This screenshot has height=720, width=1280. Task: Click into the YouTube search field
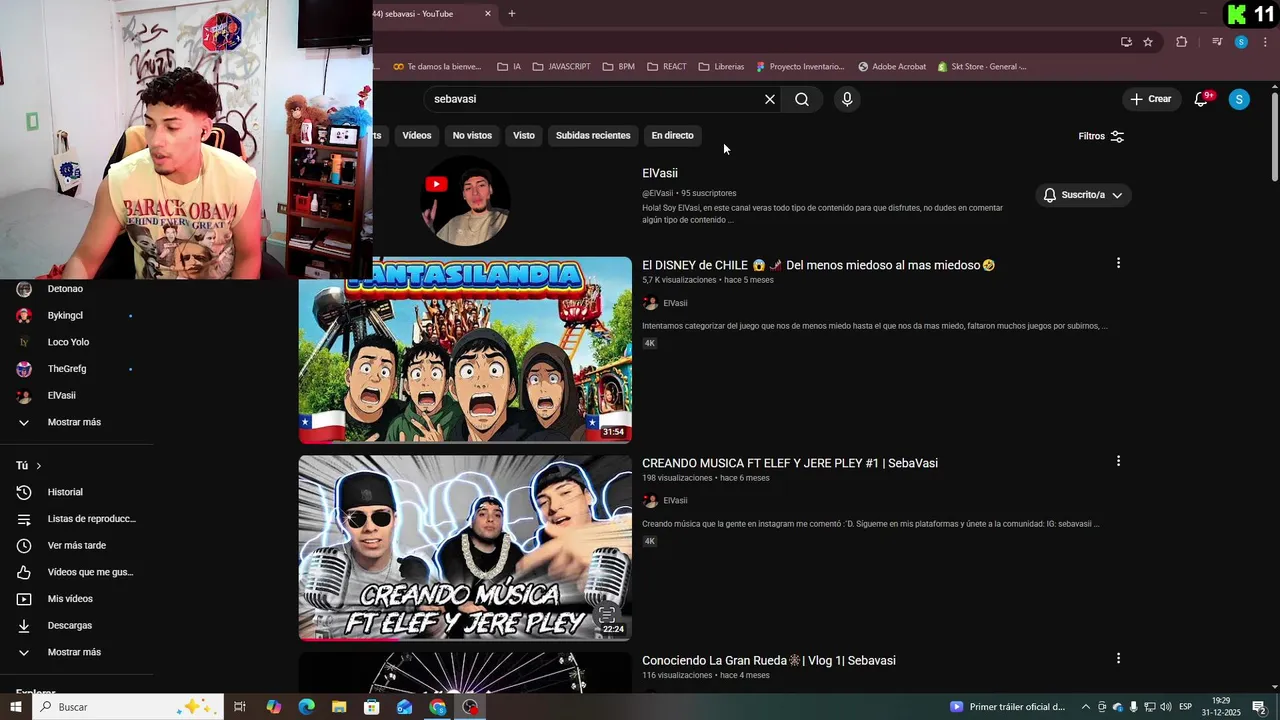point(595,99)
